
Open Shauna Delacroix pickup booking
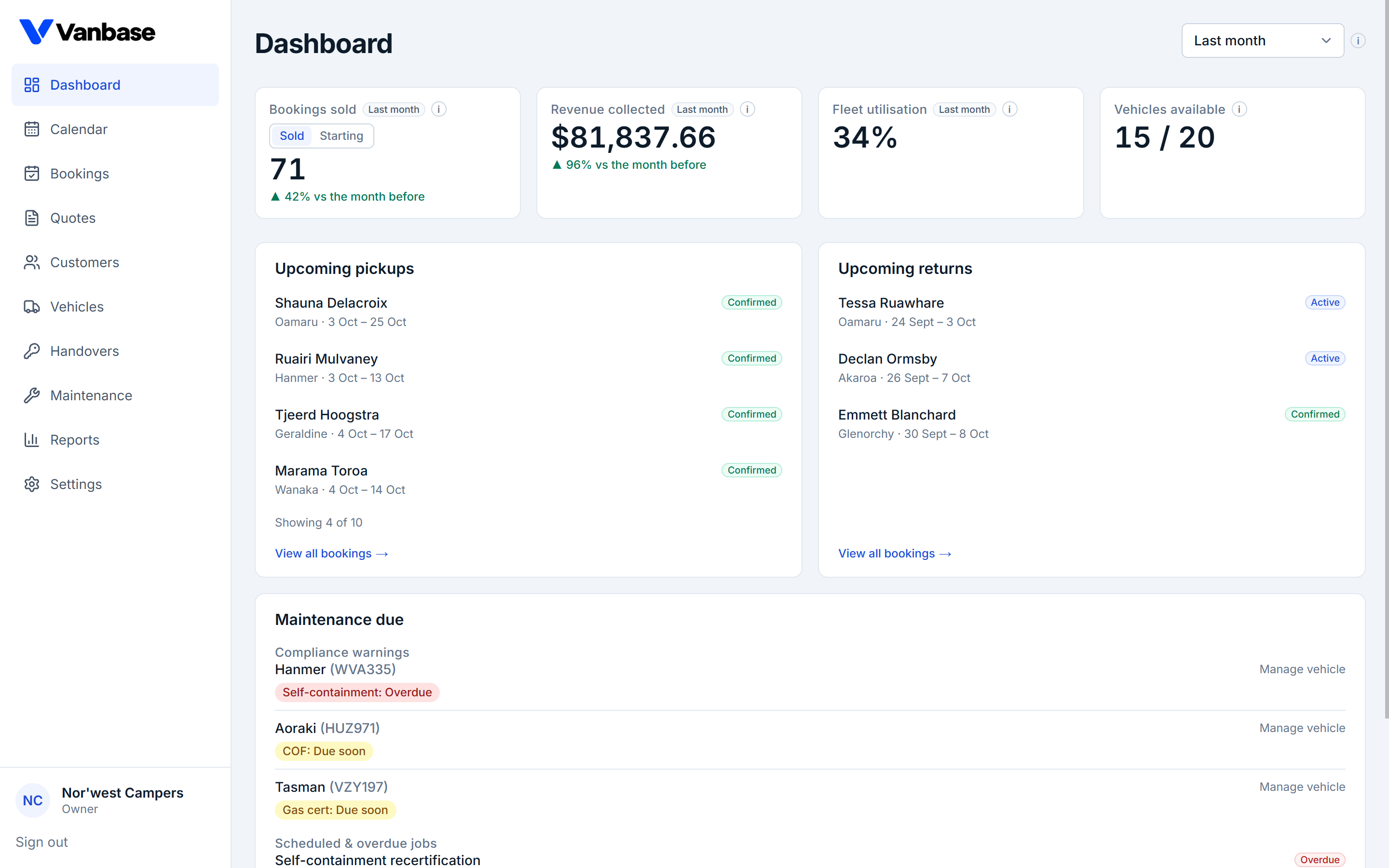(x=528, y=312)
